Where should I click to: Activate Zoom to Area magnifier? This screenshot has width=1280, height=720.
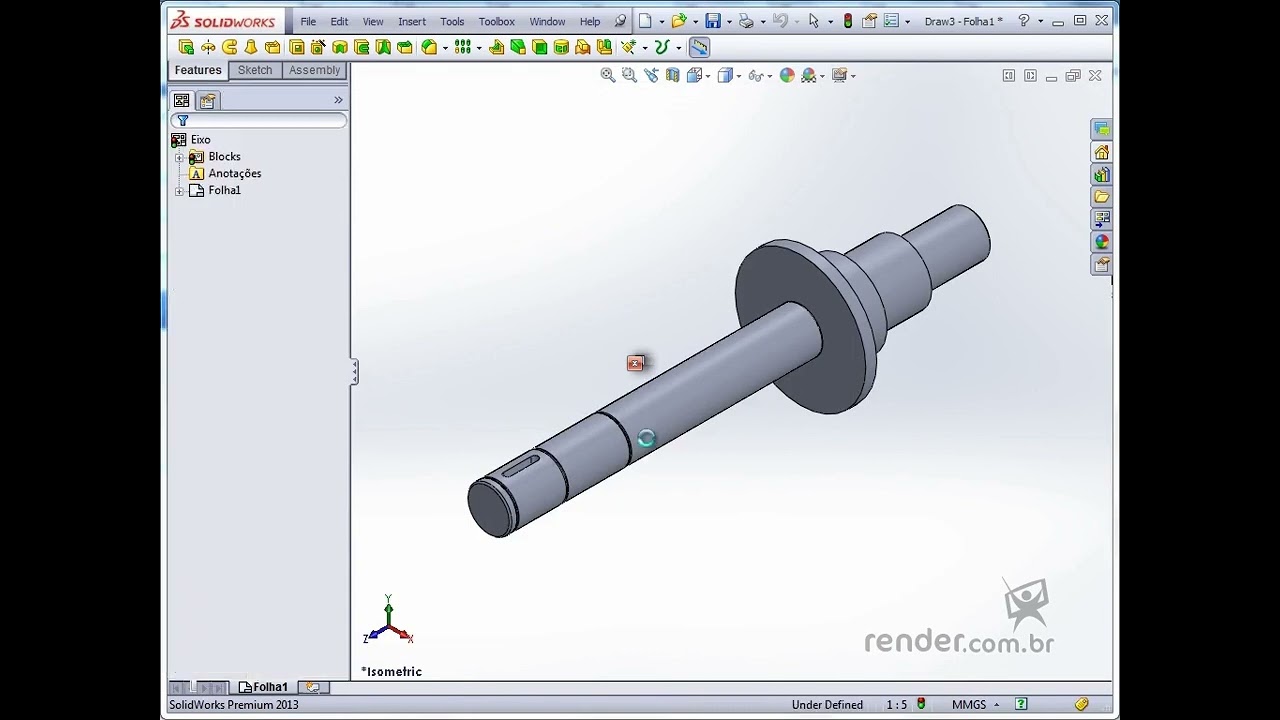click(629, 75)
